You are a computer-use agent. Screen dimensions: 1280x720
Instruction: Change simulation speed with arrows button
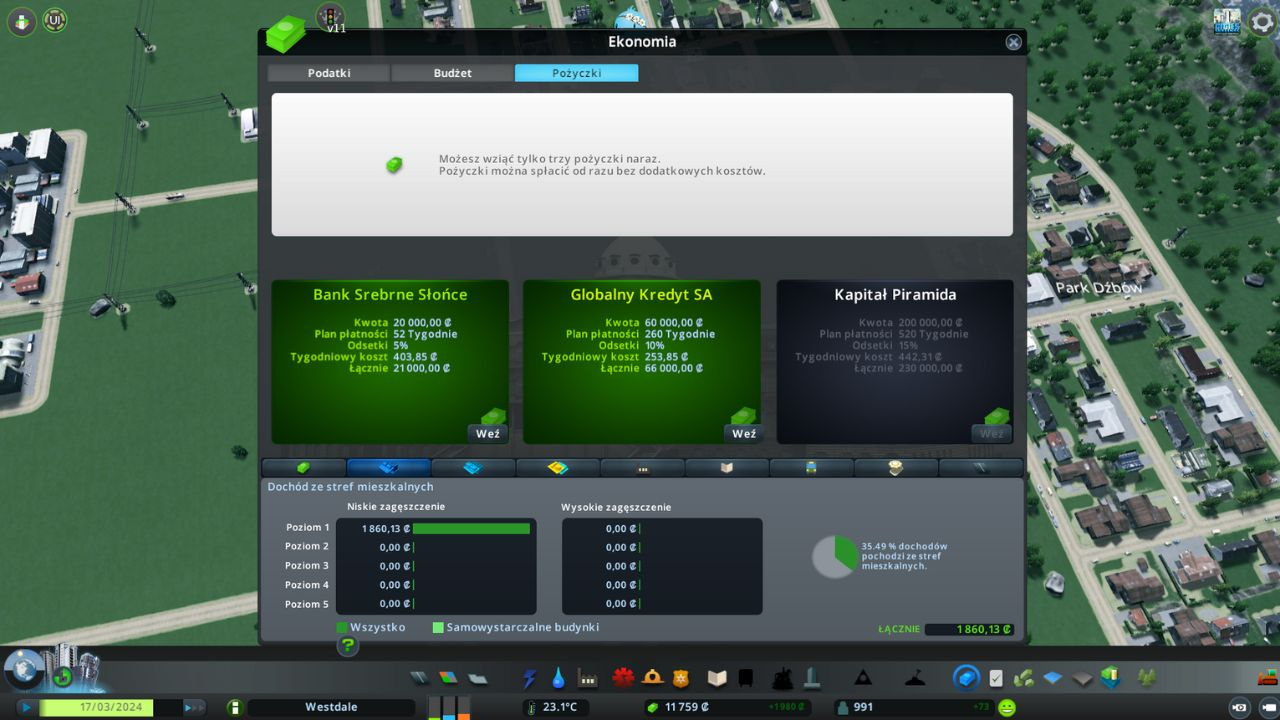click(193, 707)
